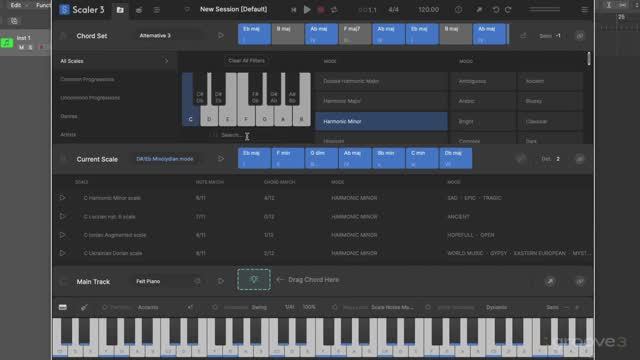The width and height of the screenshot is (640, 360).
Task: Undo the last action with undo arrow
Action: point(496,9)
